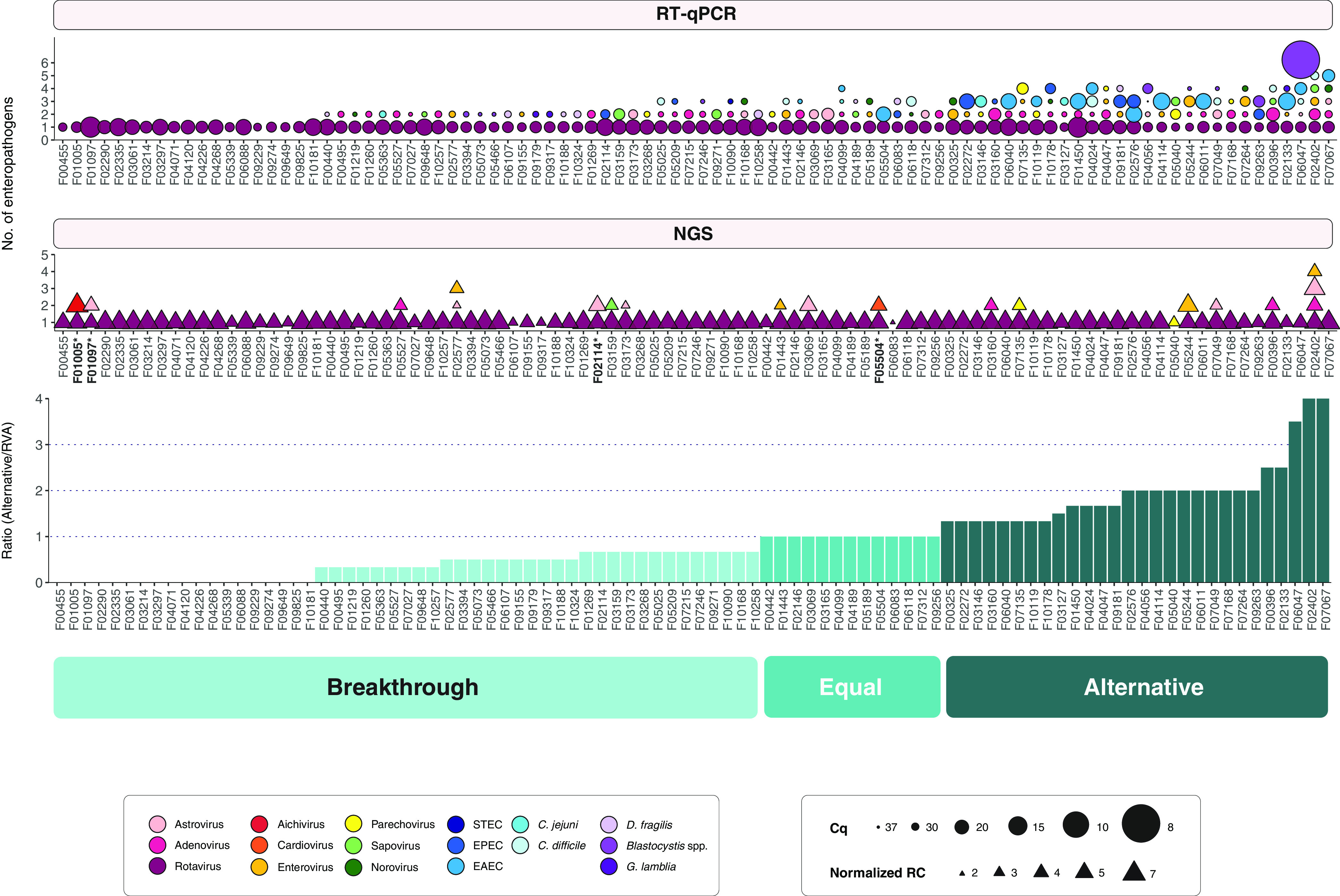Select the Sapovirus legend marker
Screen dimensions: 1340x896
click(x=354, y=845)
